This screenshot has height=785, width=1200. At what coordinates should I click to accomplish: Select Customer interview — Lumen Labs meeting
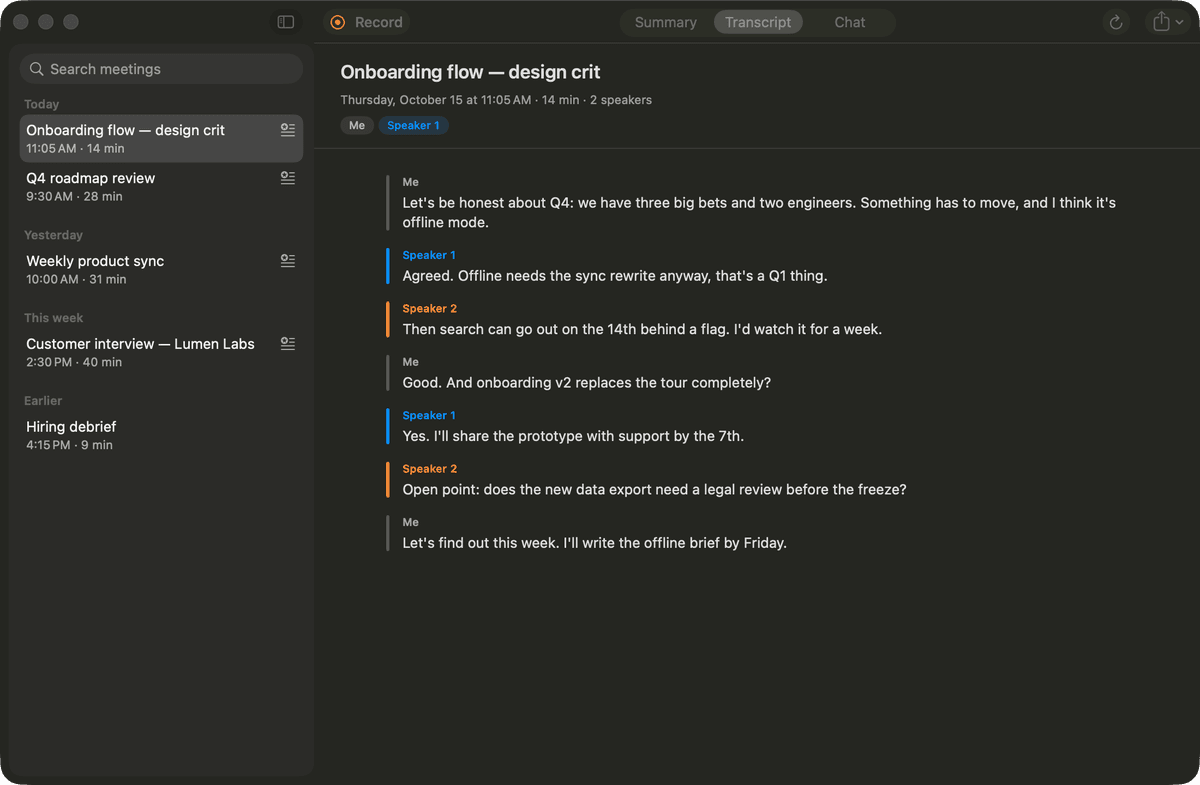point(161,353)
